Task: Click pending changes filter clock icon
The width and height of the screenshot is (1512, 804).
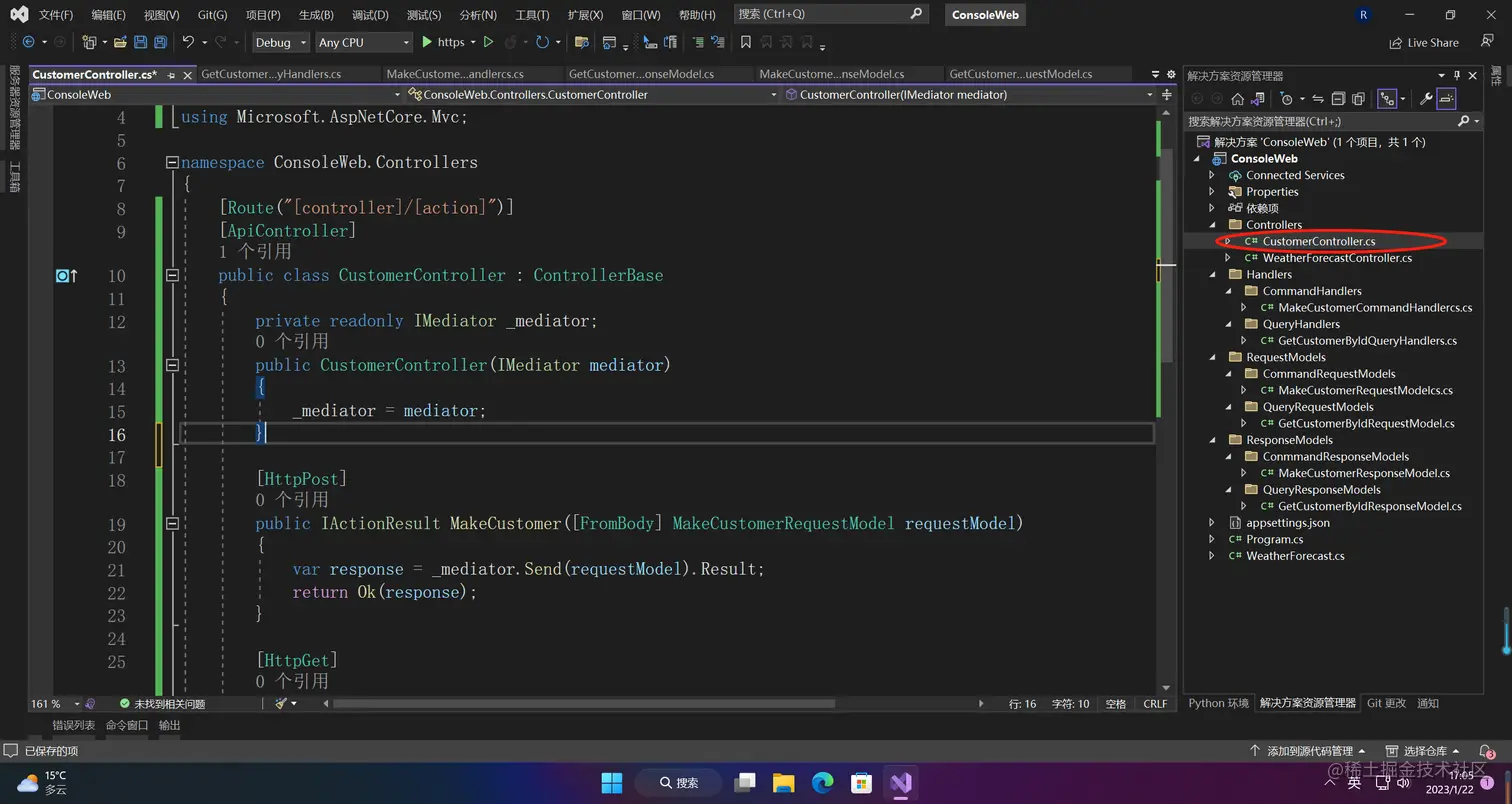Action: (x=1287, y=98)
